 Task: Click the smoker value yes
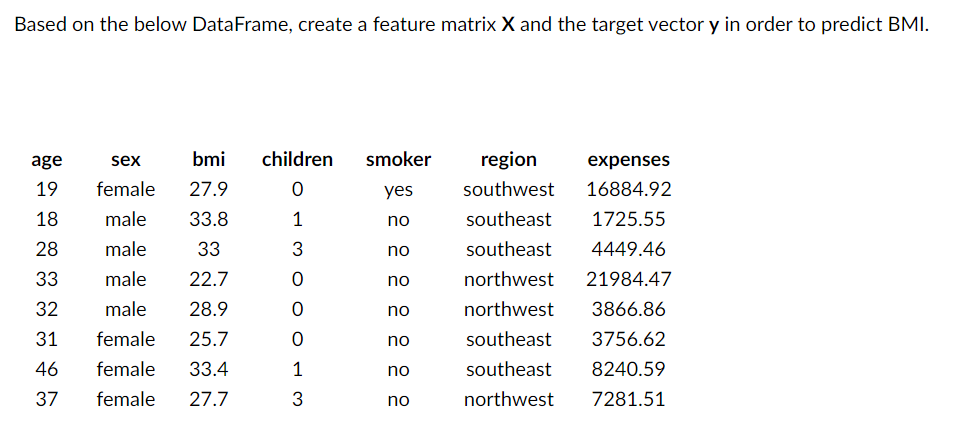click(398, 191)
